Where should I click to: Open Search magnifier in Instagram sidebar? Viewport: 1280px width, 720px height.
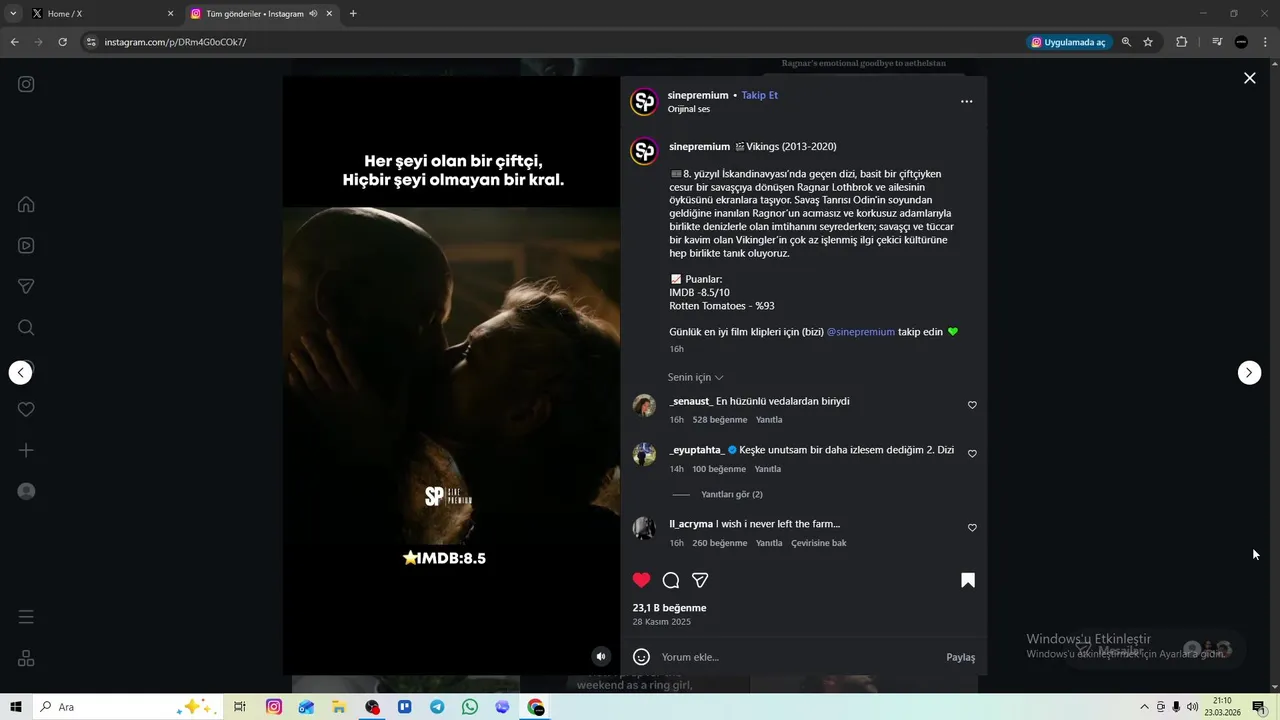(x=26, y=327)
